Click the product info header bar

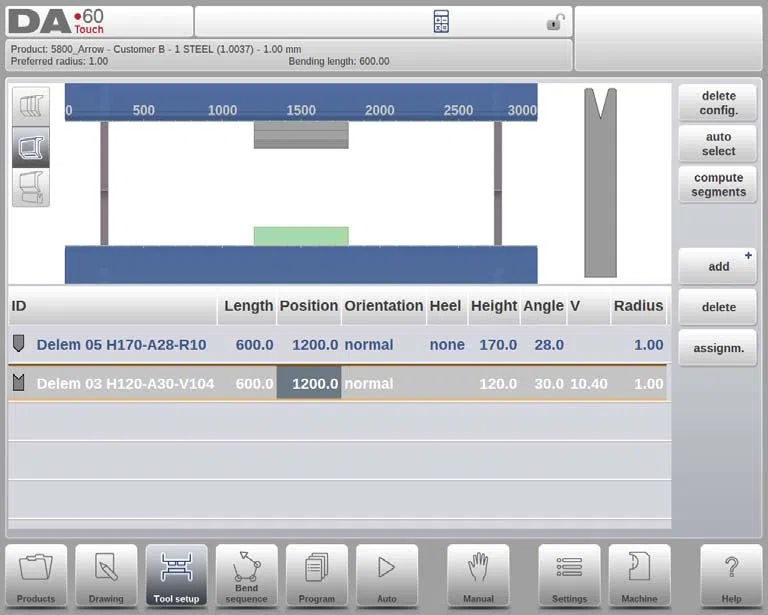click(x=289, y=55)
